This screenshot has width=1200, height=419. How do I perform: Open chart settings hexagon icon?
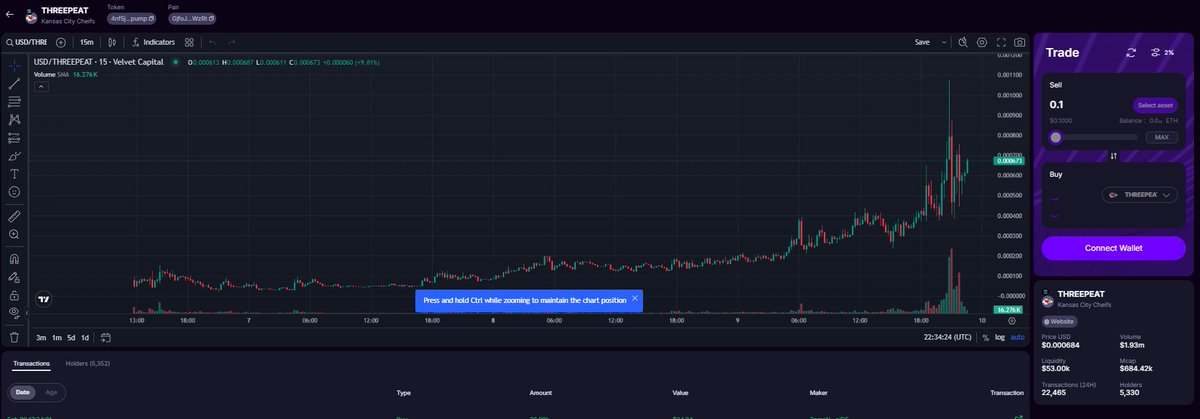981,42
